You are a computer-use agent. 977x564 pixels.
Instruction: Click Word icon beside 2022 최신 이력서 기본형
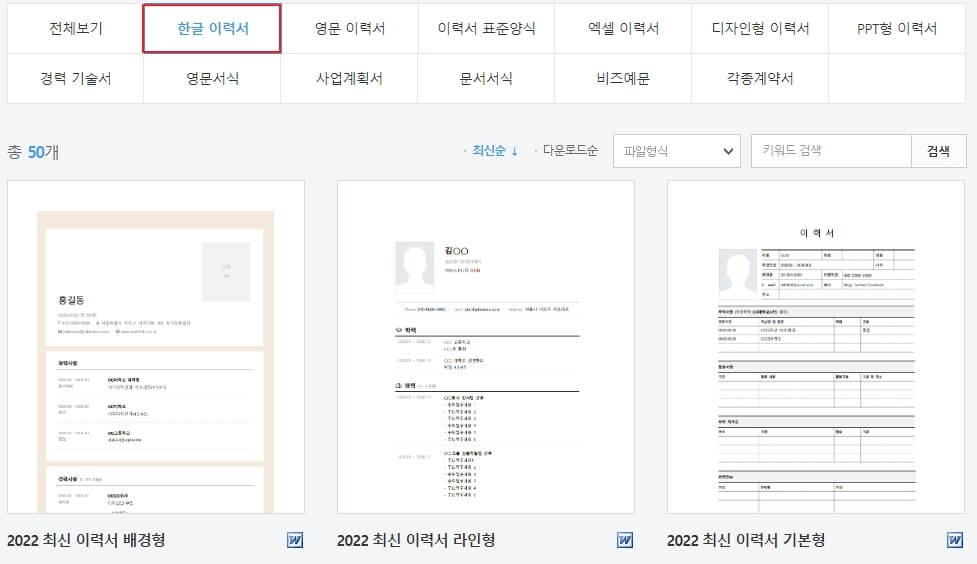point(955,540)
